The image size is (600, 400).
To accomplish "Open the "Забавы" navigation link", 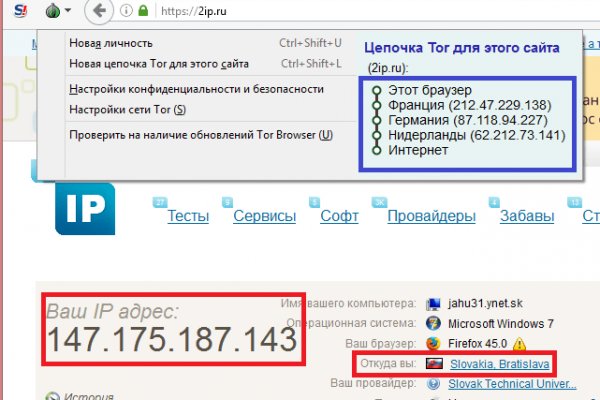I will click(526, 217).
